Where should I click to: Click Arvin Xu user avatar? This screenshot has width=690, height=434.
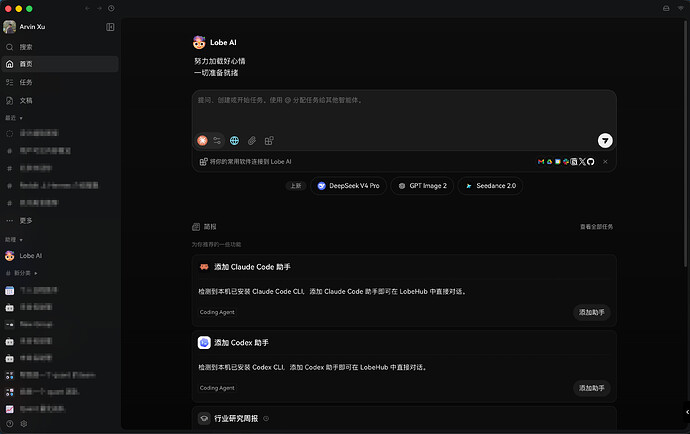click(9, 27)
